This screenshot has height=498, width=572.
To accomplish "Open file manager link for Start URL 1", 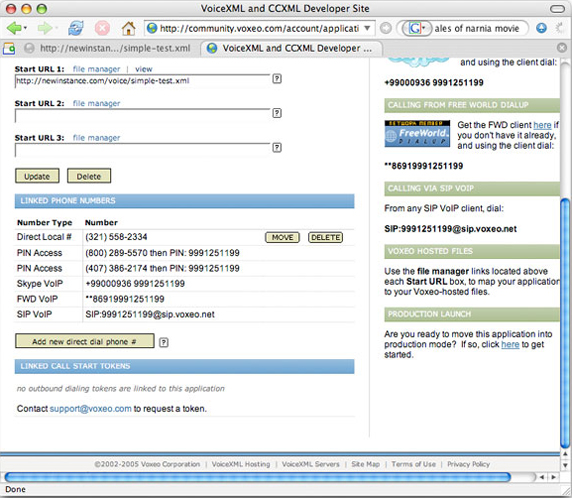I will click(x=96, y=69).
